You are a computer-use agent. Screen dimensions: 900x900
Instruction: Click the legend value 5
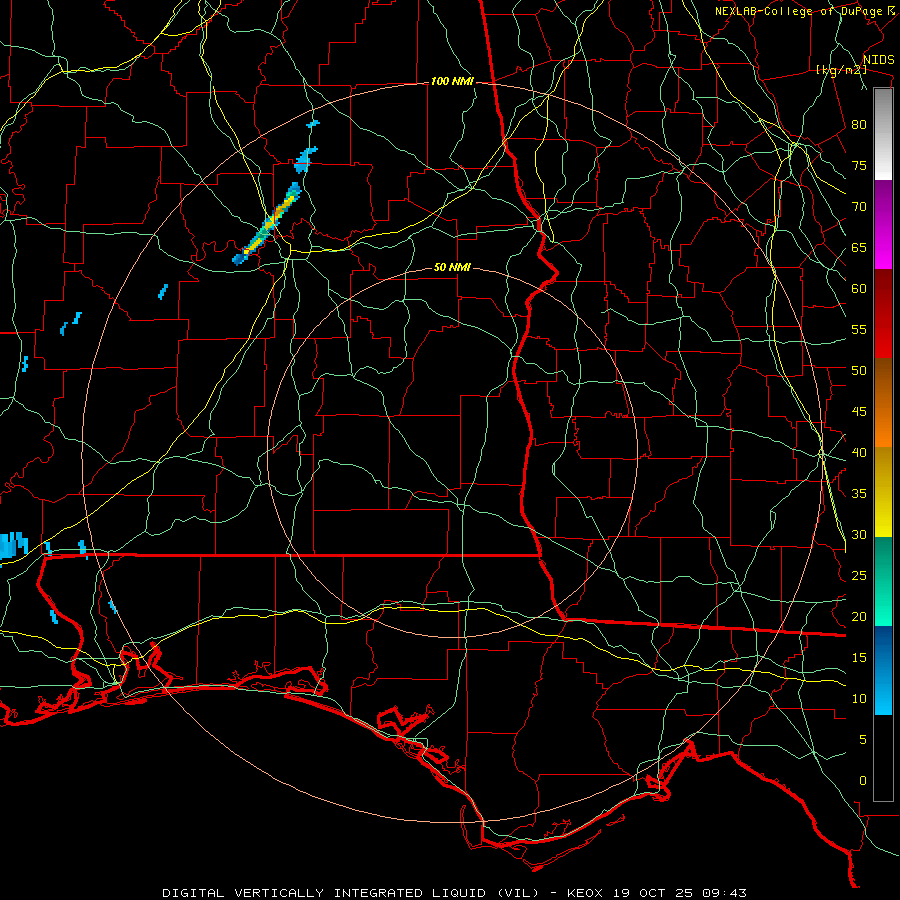pyautogui.click(x=863, y=740)
